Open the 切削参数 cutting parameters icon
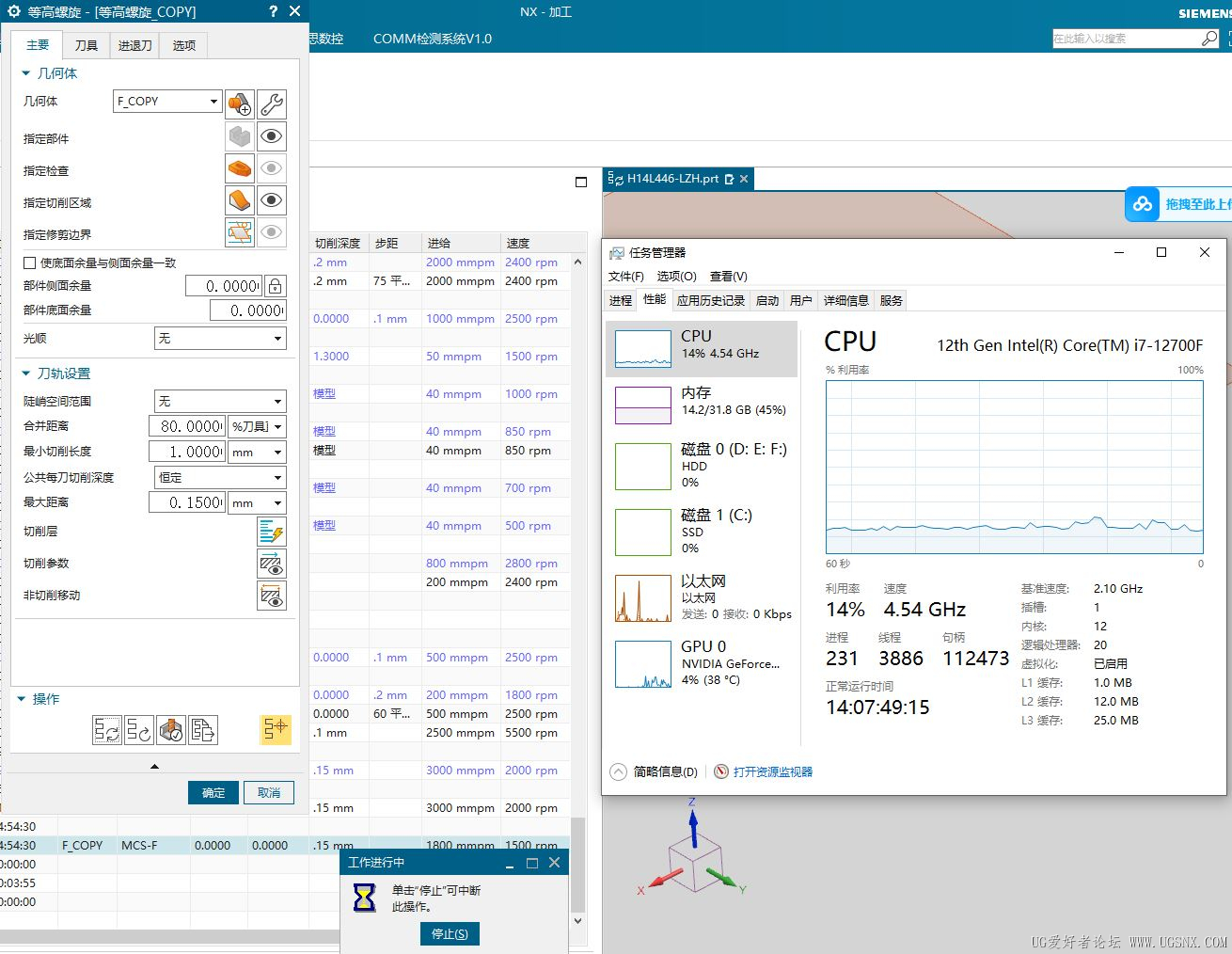The height and width of the screenshot is (954, 1232). click(271, 564)
